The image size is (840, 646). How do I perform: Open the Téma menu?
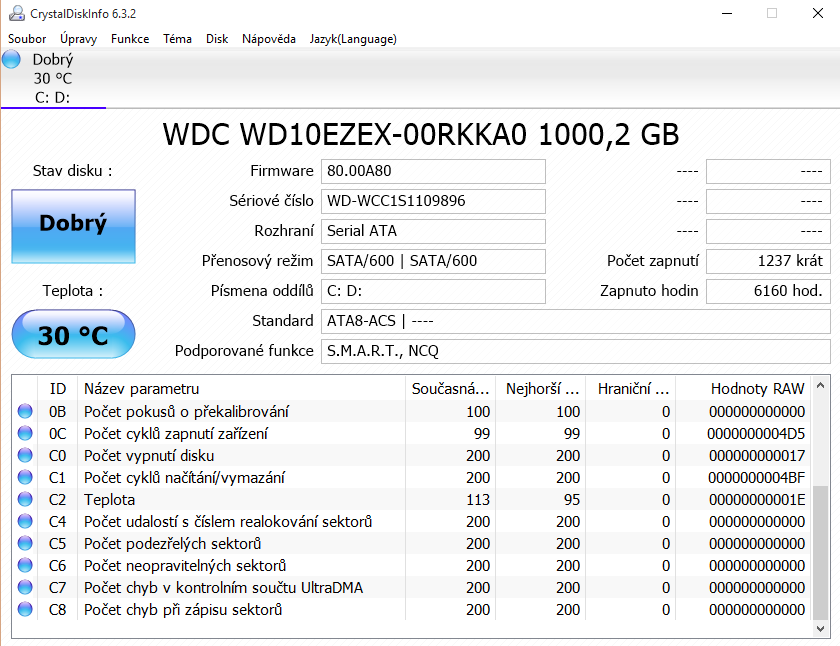tap(177, 39)
